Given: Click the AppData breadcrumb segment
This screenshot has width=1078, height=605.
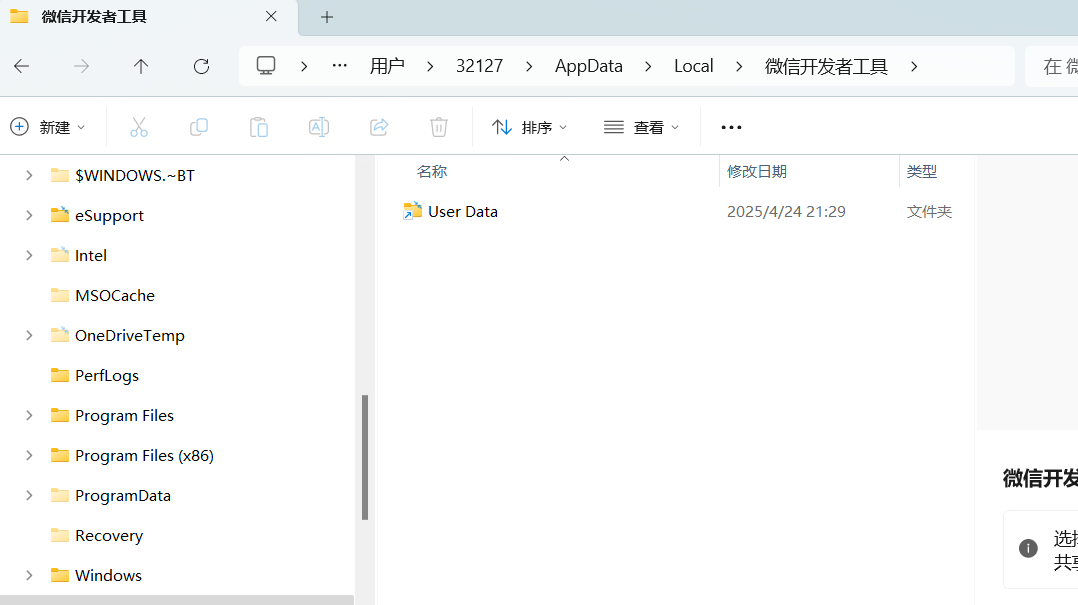Looking at the screenshot, I should point(588,66).
